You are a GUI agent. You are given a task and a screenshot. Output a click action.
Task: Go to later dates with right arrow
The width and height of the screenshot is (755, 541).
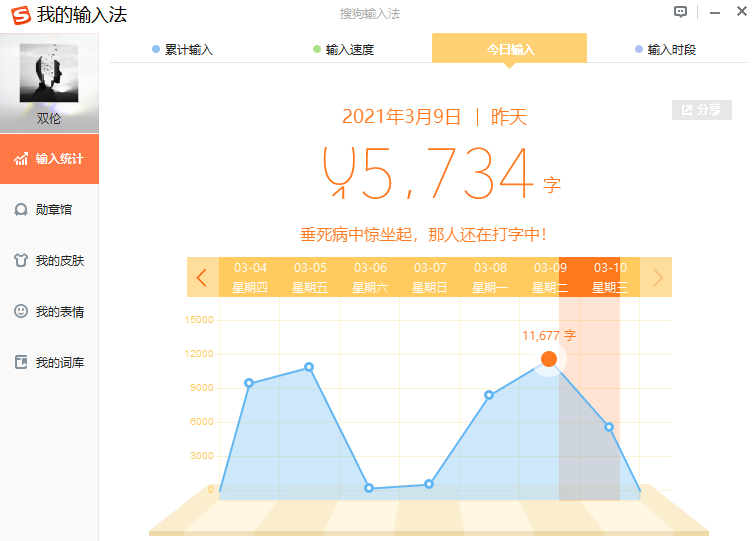point(657,277)
